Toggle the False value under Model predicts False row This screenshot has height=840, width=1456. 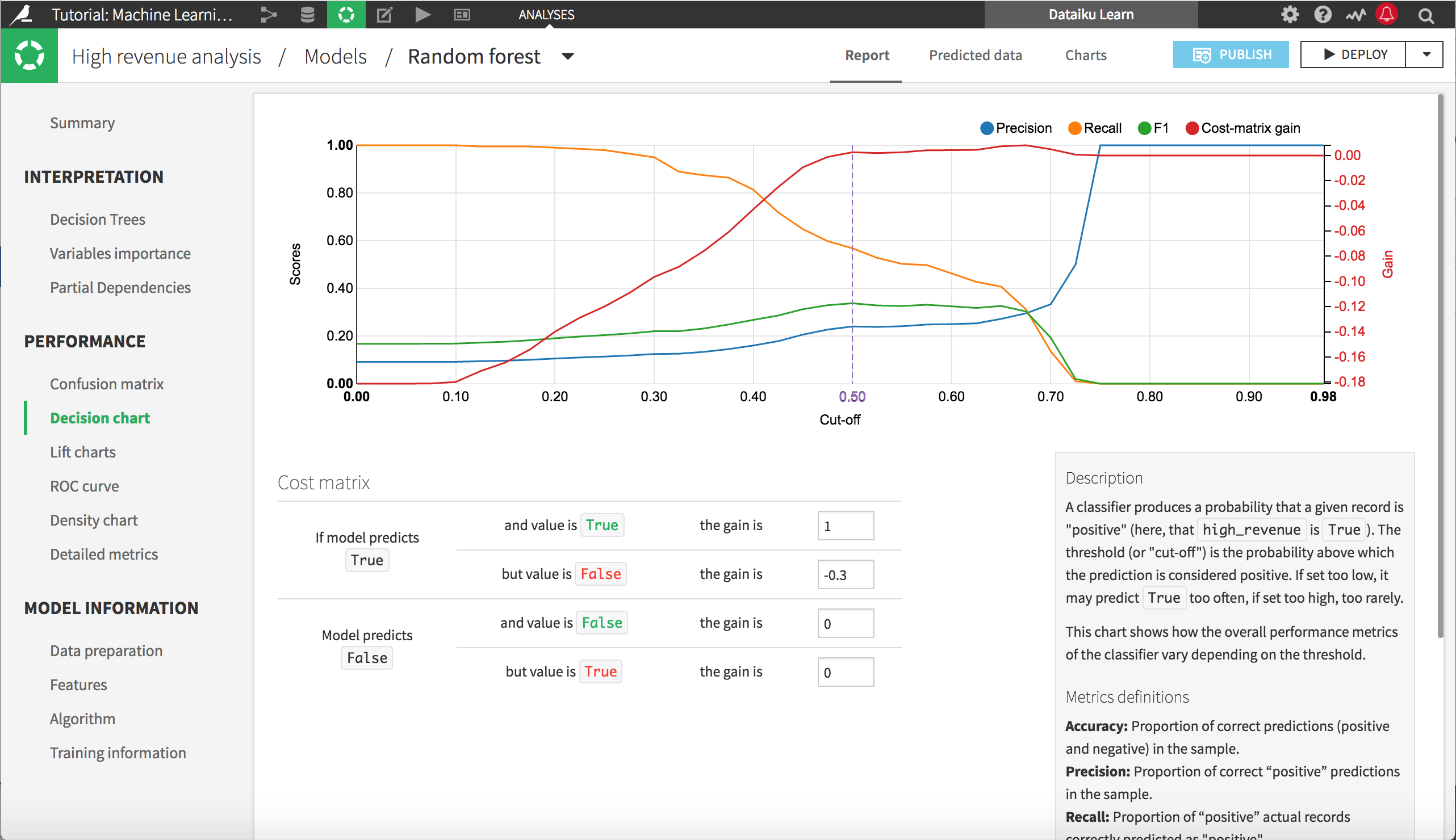click(x=601, y=623)
